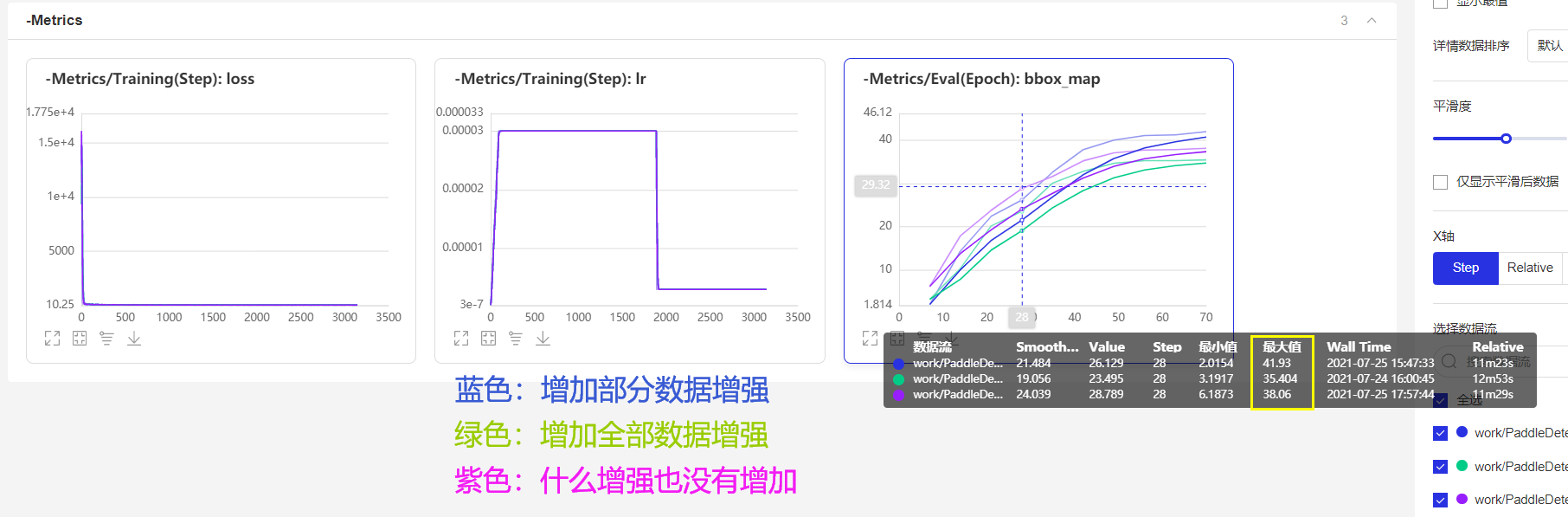Click the highlighted step 28 label on bbox_map axis
Image resolution: width=1568 pixels, height=517 pixels.
[x=1022, y=317]
